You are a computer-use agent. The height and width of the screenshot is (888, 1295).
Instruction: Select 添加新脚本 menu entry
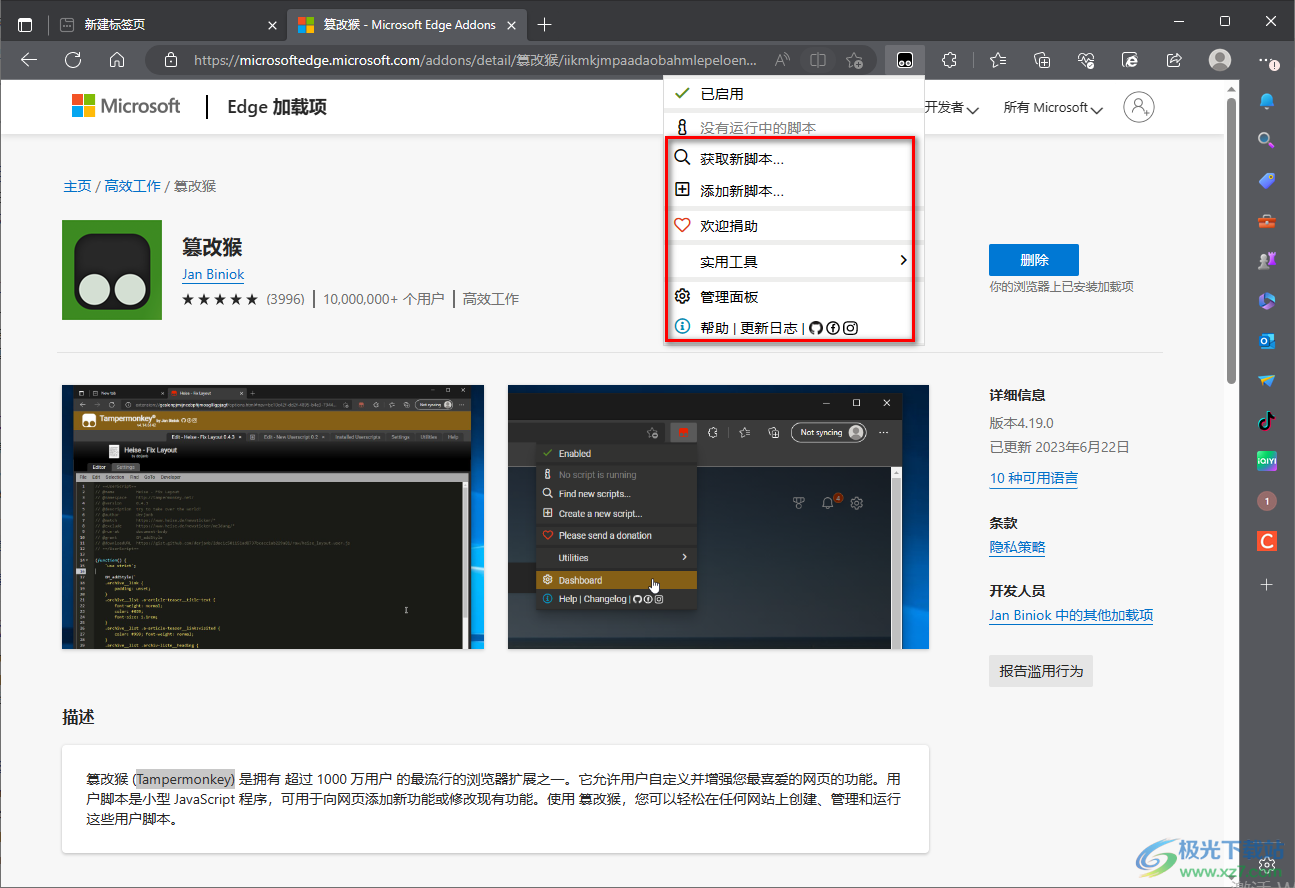(794, 191)
